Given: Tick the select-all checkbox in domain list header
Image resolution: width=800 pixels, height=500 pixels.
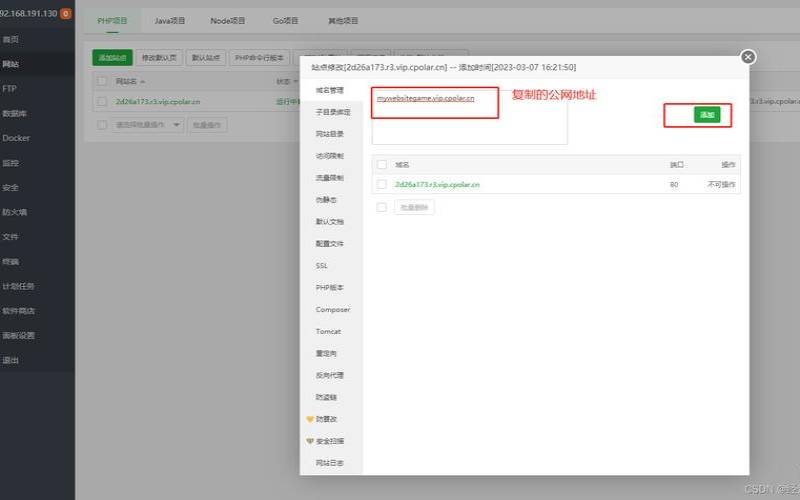Looking at the screenshot, I should pyautogui.click(x=381, y=164).
